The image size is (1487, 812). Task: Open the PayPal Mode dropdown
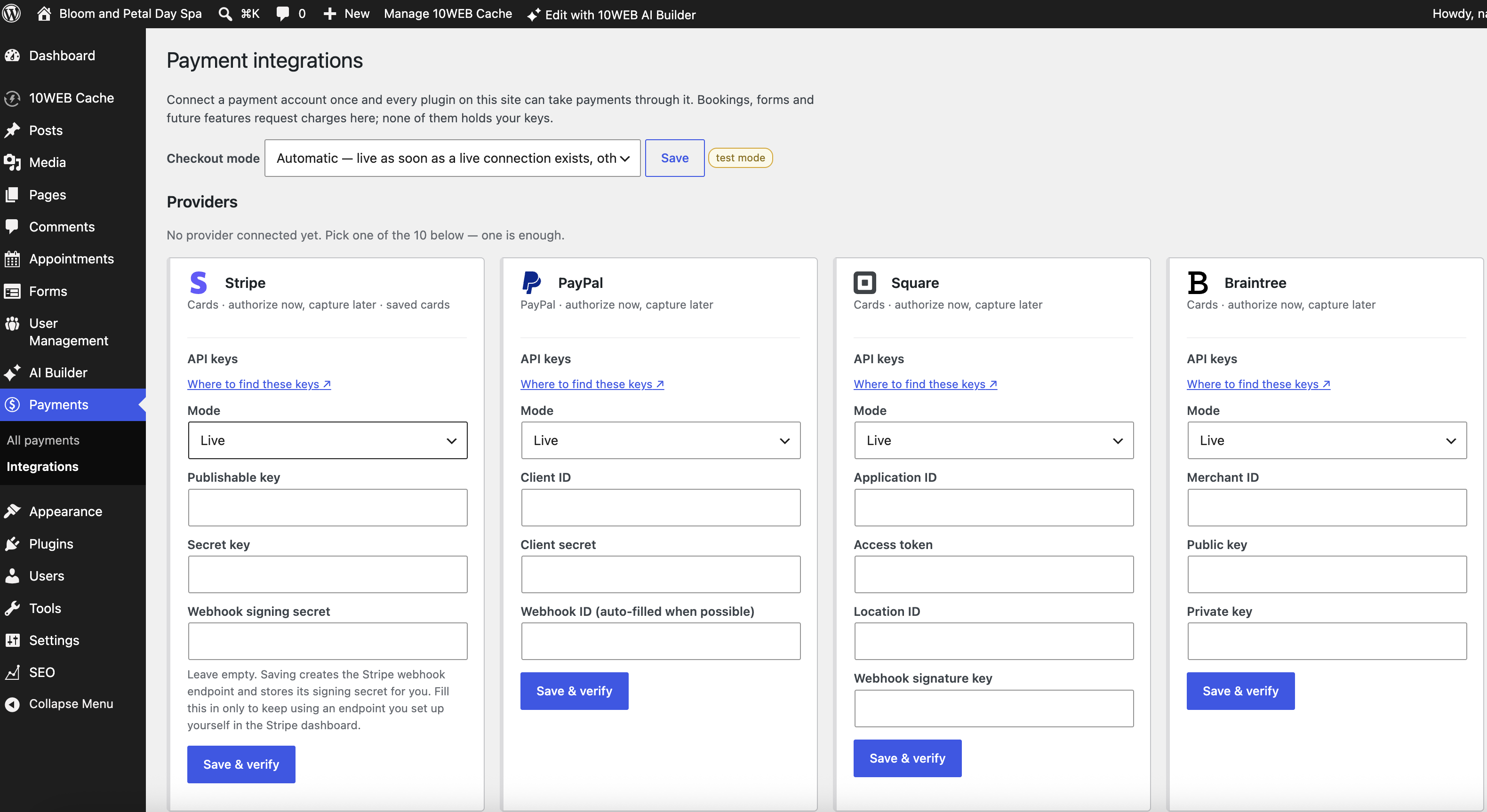point(661,440)
